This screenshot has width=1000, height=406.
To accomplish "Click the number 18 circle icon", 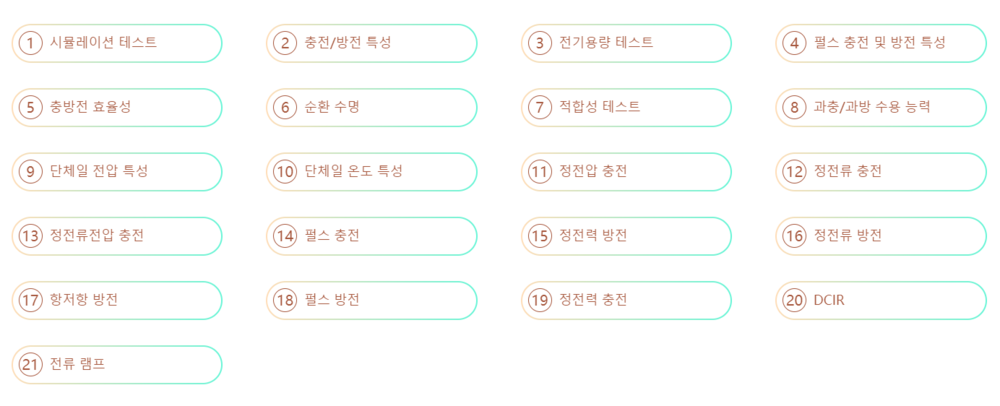I will tap(285, 300).
